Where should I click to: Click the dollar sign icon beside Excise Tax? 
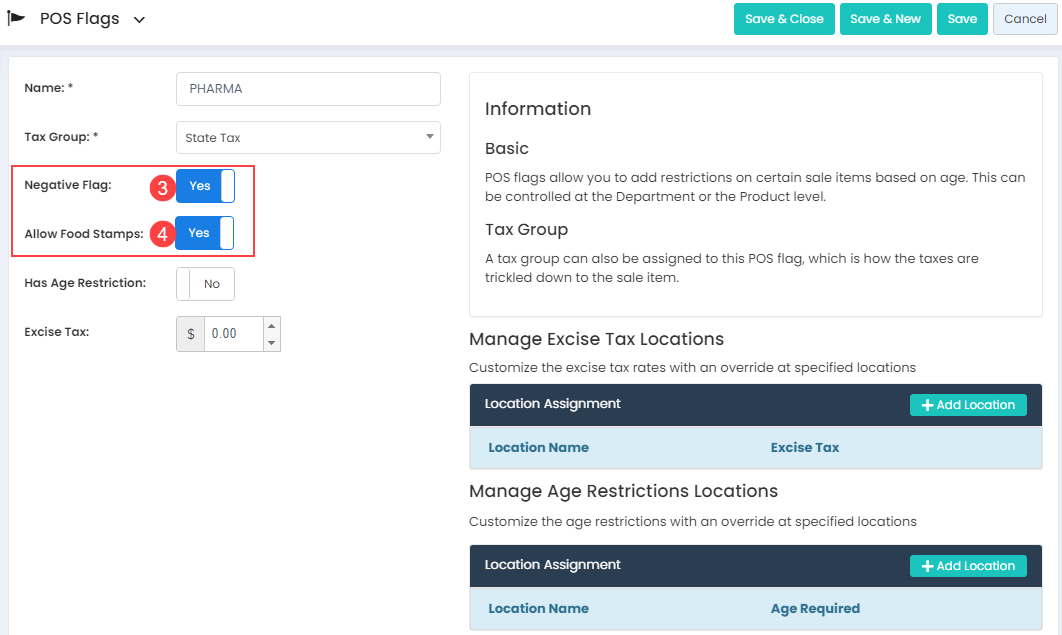[191, 334]
